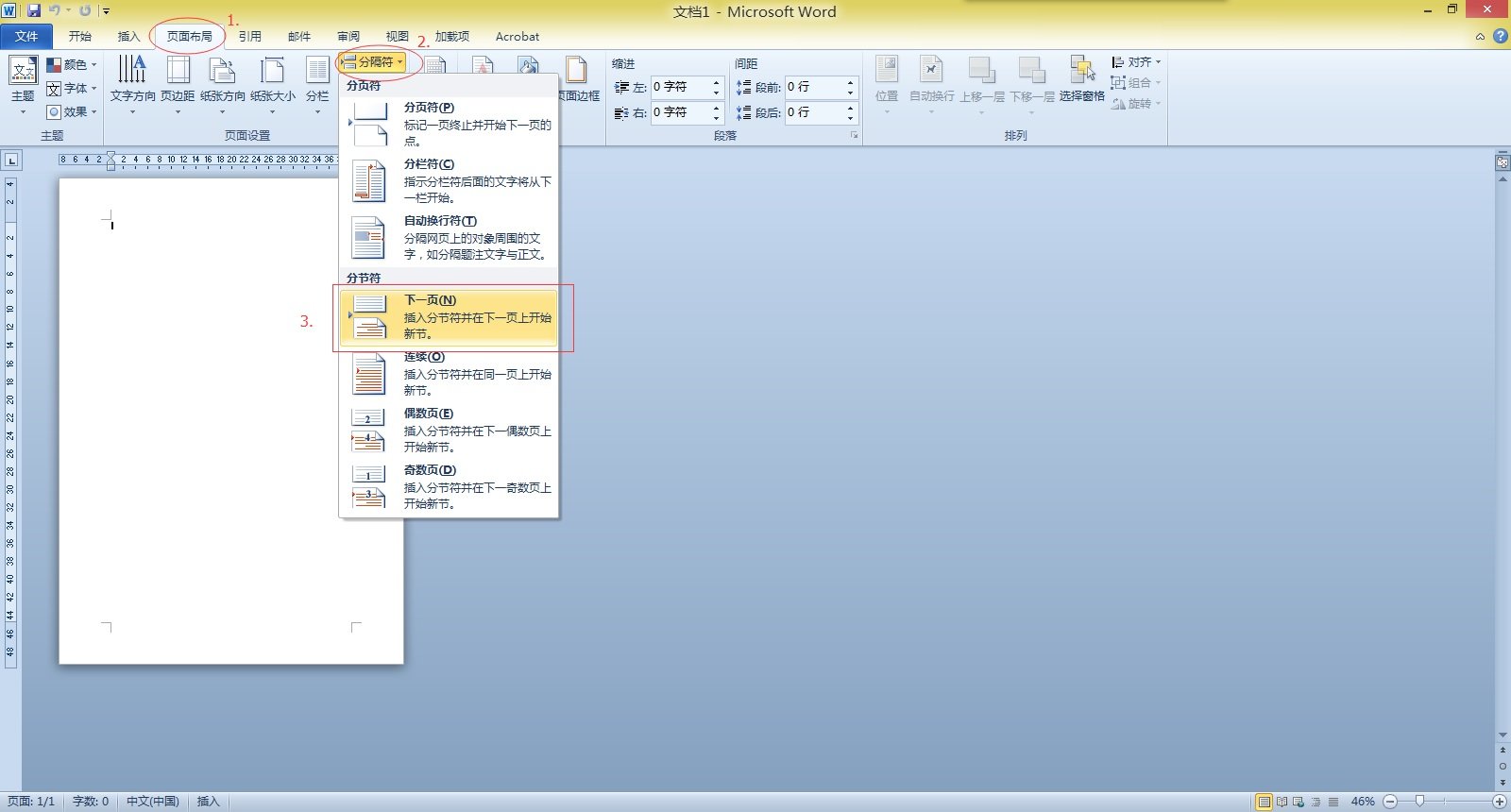Select the outline view icon
This screenshot has width=1511, height=812.
point(1316,802)
